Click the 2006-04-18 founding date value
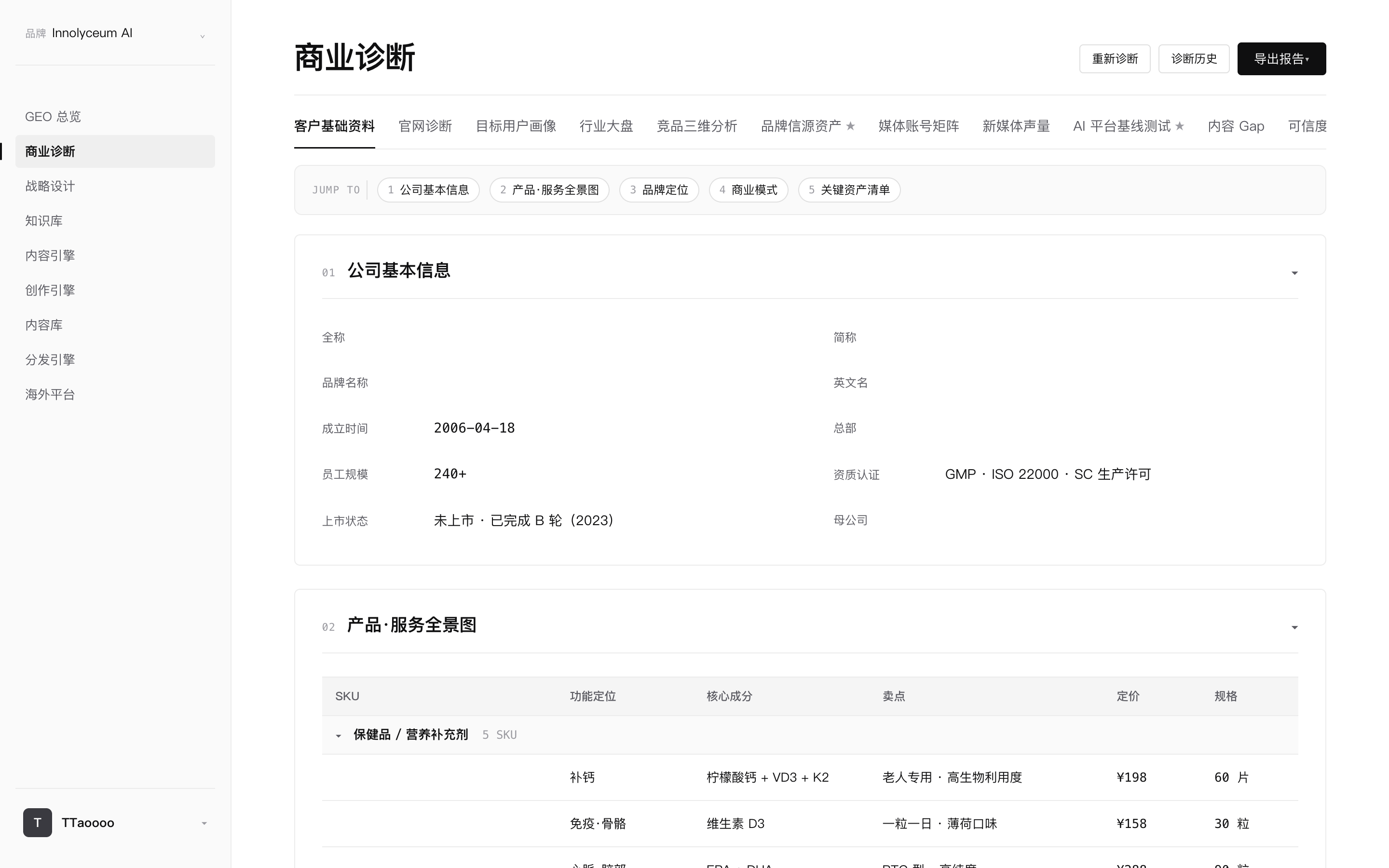The image size is (1389, 868). tap(474, 428)
